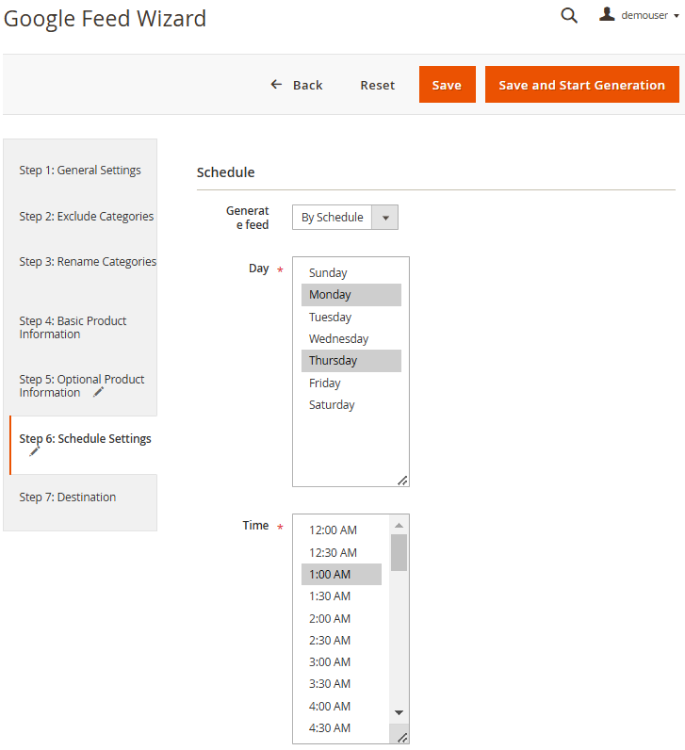
Task: Click pencil icon under Step 6
Action: coord(34,452)
